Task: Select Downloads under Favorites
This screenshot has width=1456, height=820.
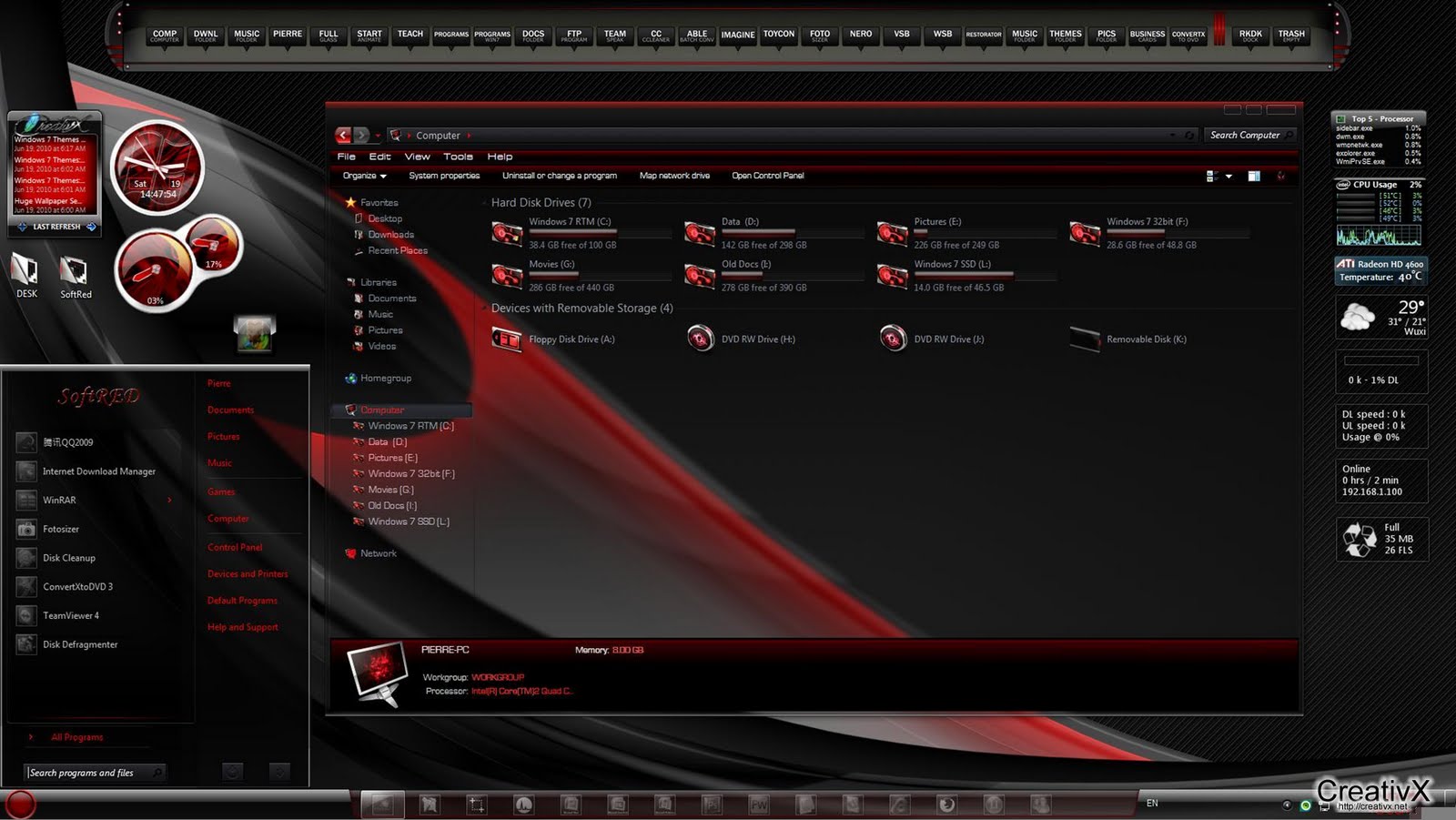Action: pyautogui.click(x=390, y=234)
